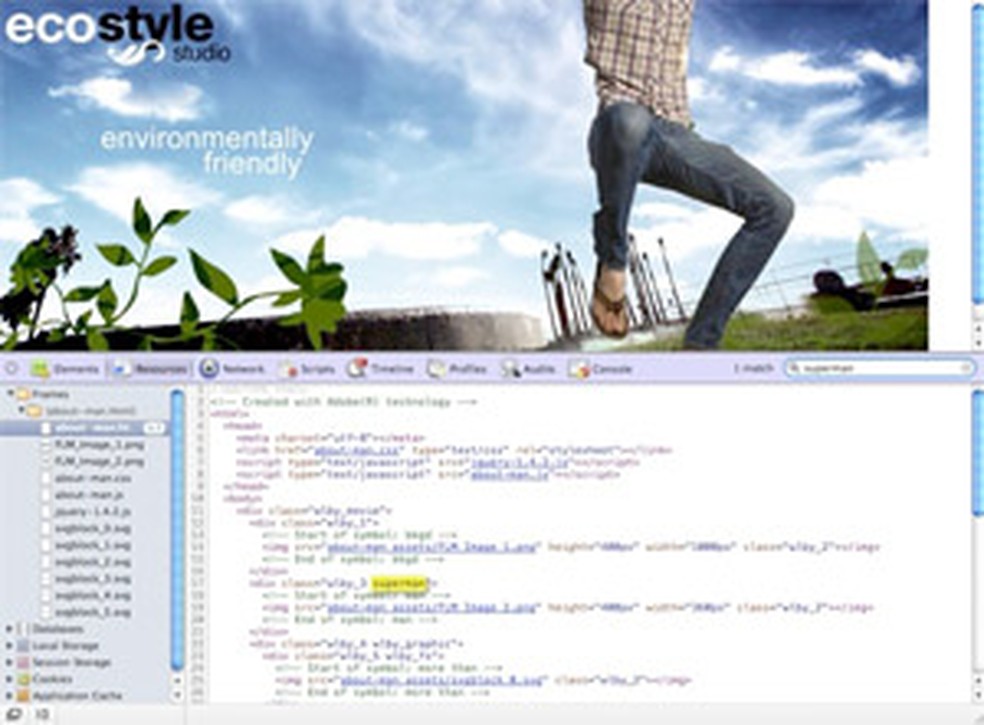Switch to the Elements panel
Viewport: 984px width, 725px height.
(x=65, y=368)
